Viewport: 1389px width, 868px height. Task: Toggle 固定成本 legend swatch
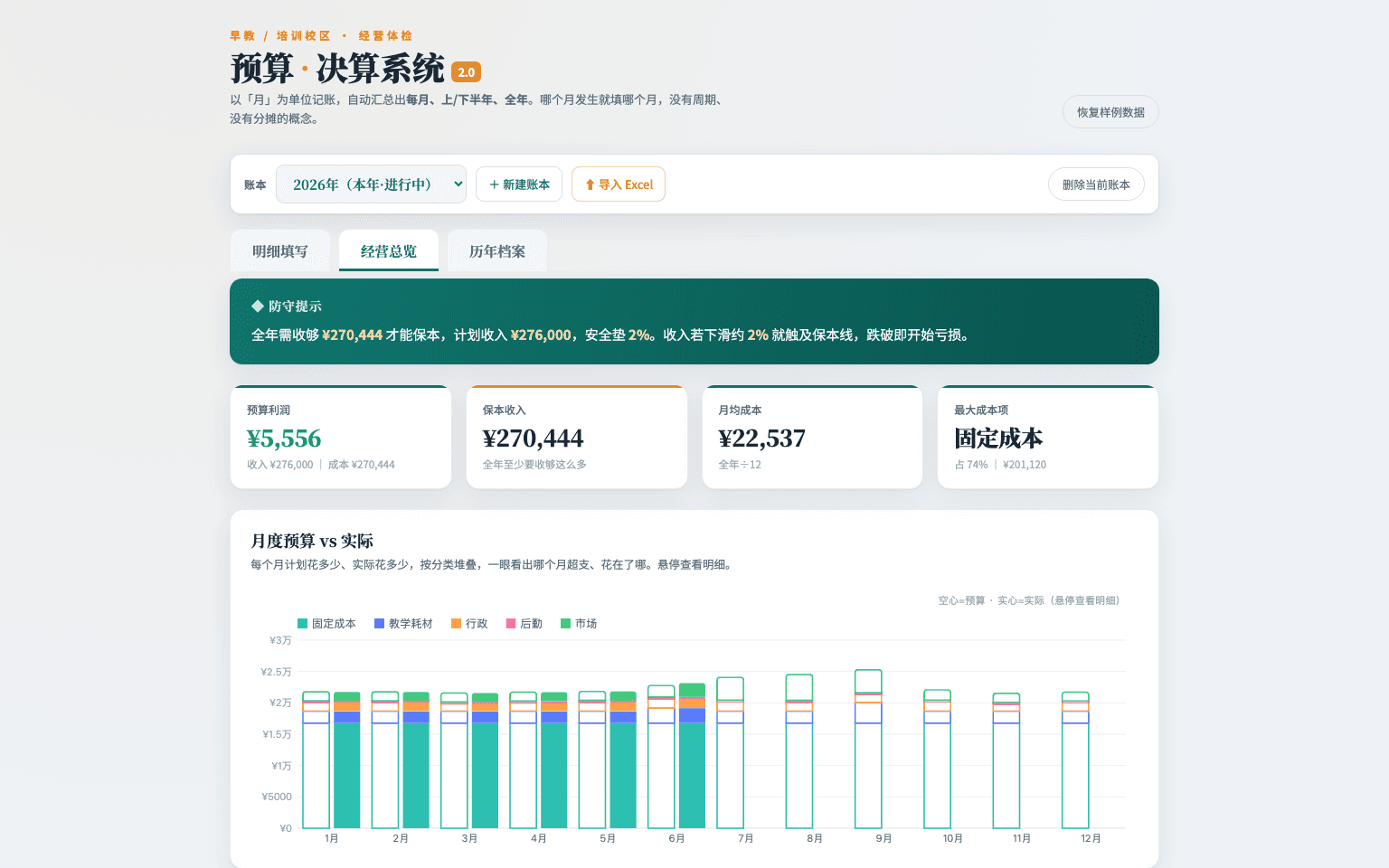coord(303,624)
